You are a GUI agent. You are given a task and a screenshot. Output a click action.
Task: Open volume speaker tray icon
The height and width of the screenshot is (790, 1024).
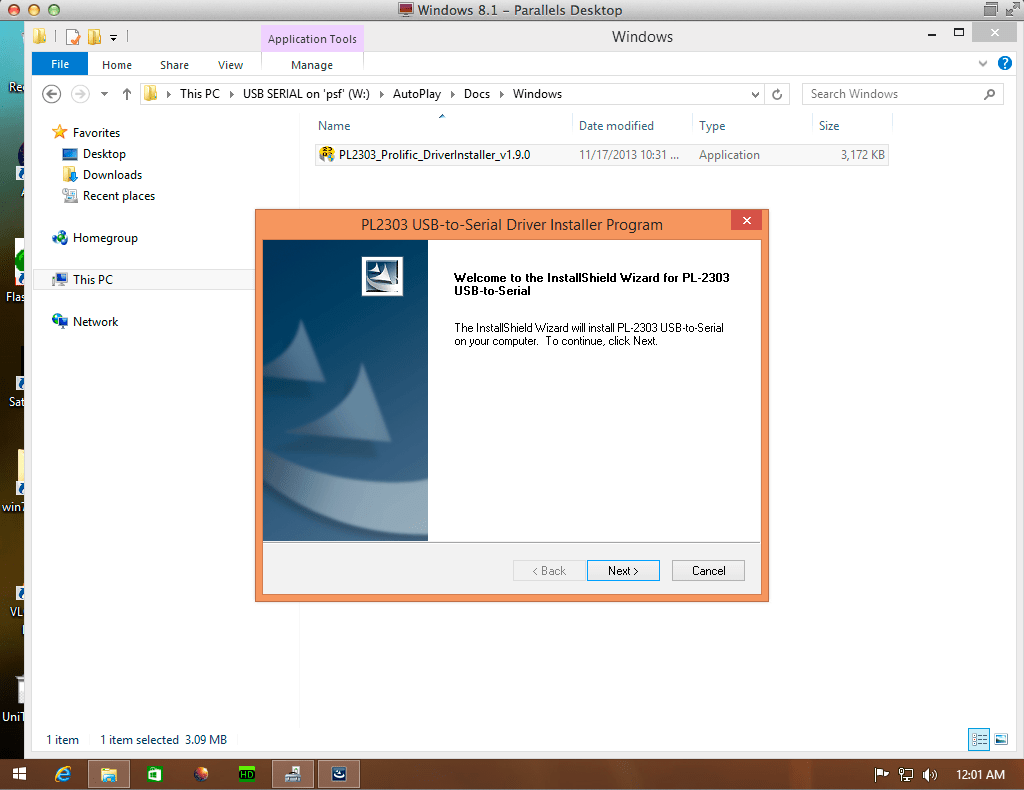929,774
